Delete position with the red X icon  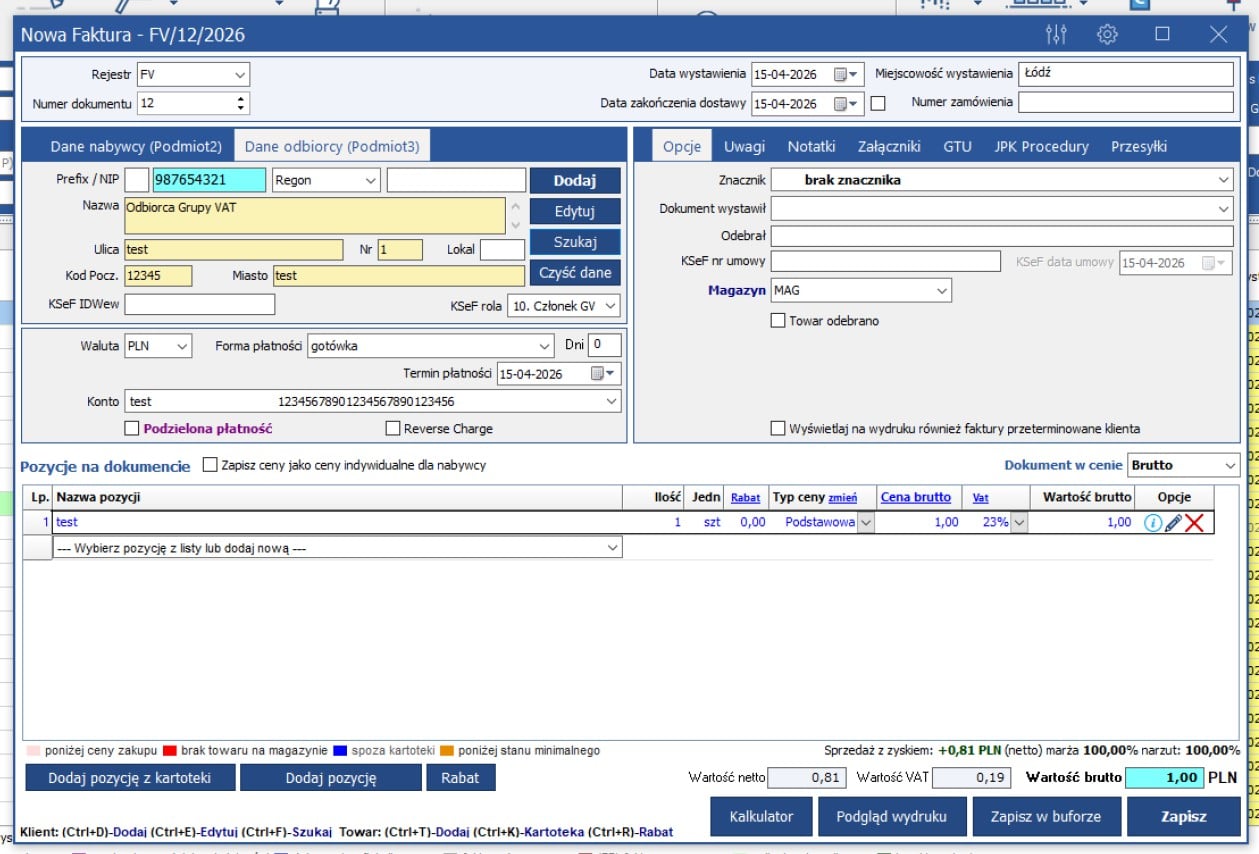(x=1194, y=522)
